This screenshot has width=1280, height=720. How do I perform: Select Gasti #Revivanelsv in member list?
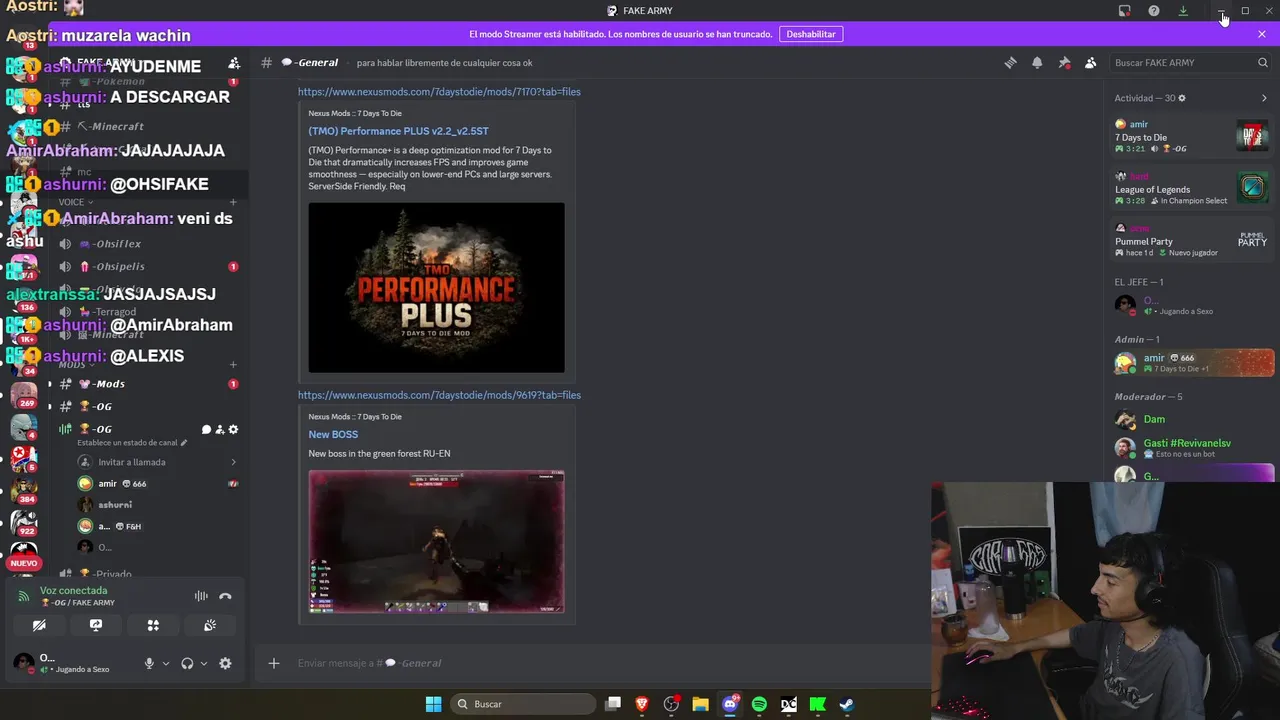click(1190, 448)
